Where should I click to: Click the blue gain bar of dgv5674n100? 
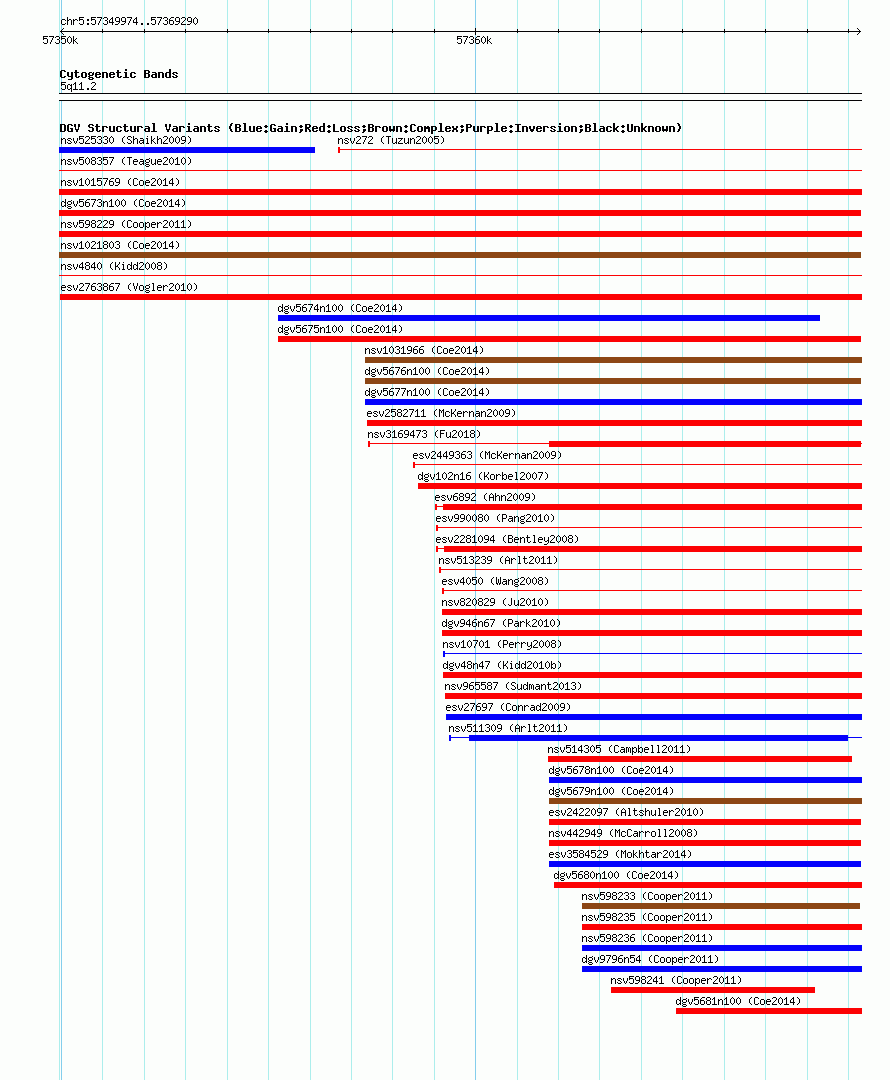click(x=549, y=318)
